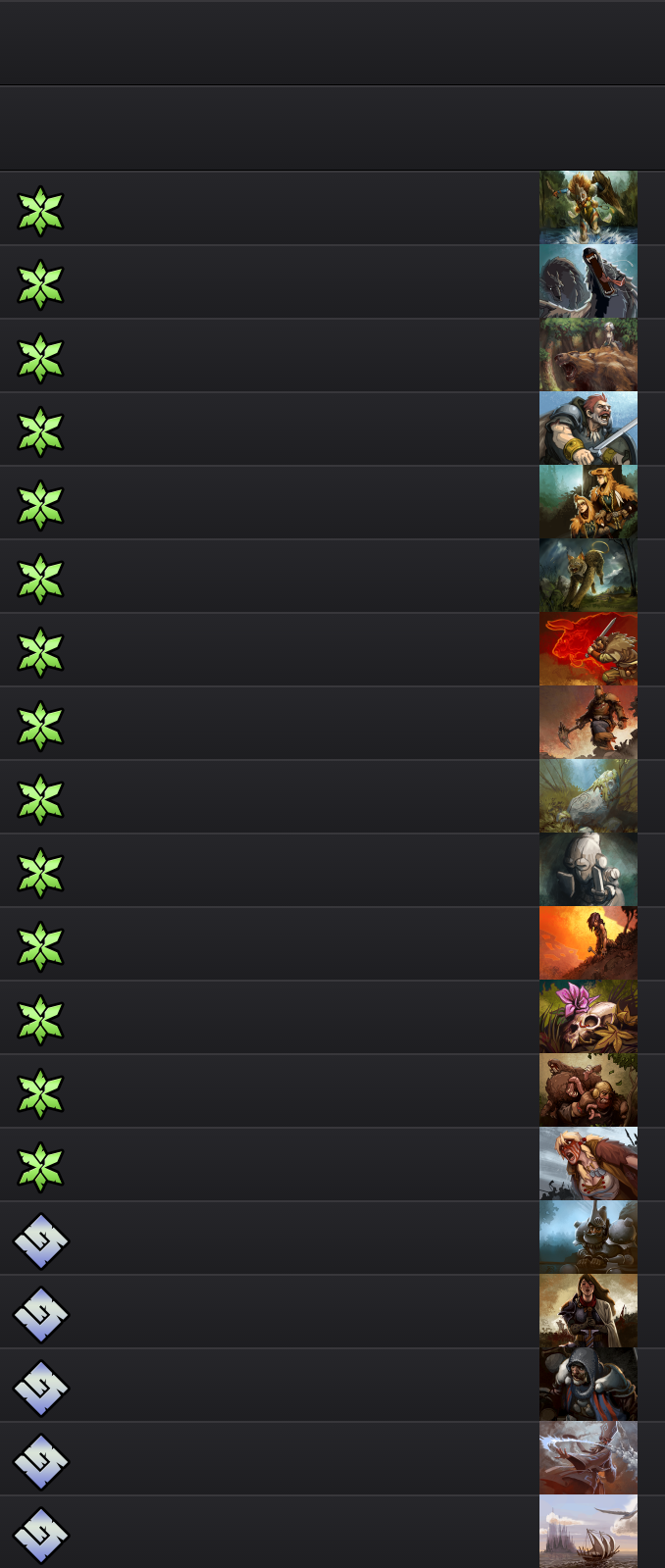
Task: Select the green leaf icon next to the skull-and-flower card
Action: (40, 1020)
